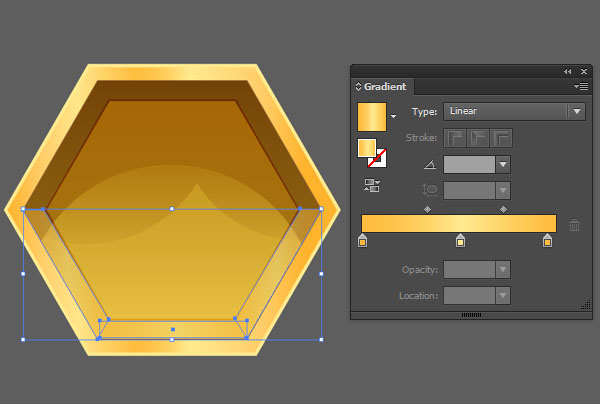Activate the gradient fill box
This screenshot has height=404, width=600.
[366, 148]
